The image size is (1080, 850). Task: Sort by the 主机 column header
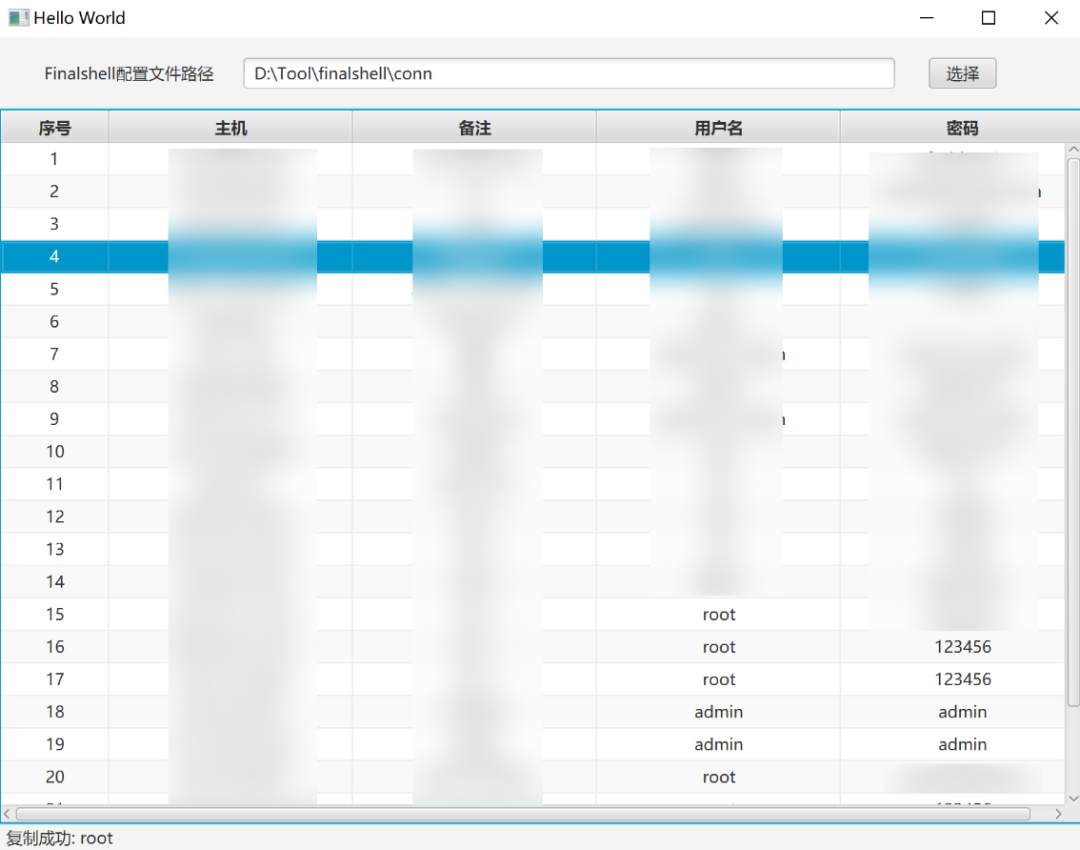click(231, 128)
